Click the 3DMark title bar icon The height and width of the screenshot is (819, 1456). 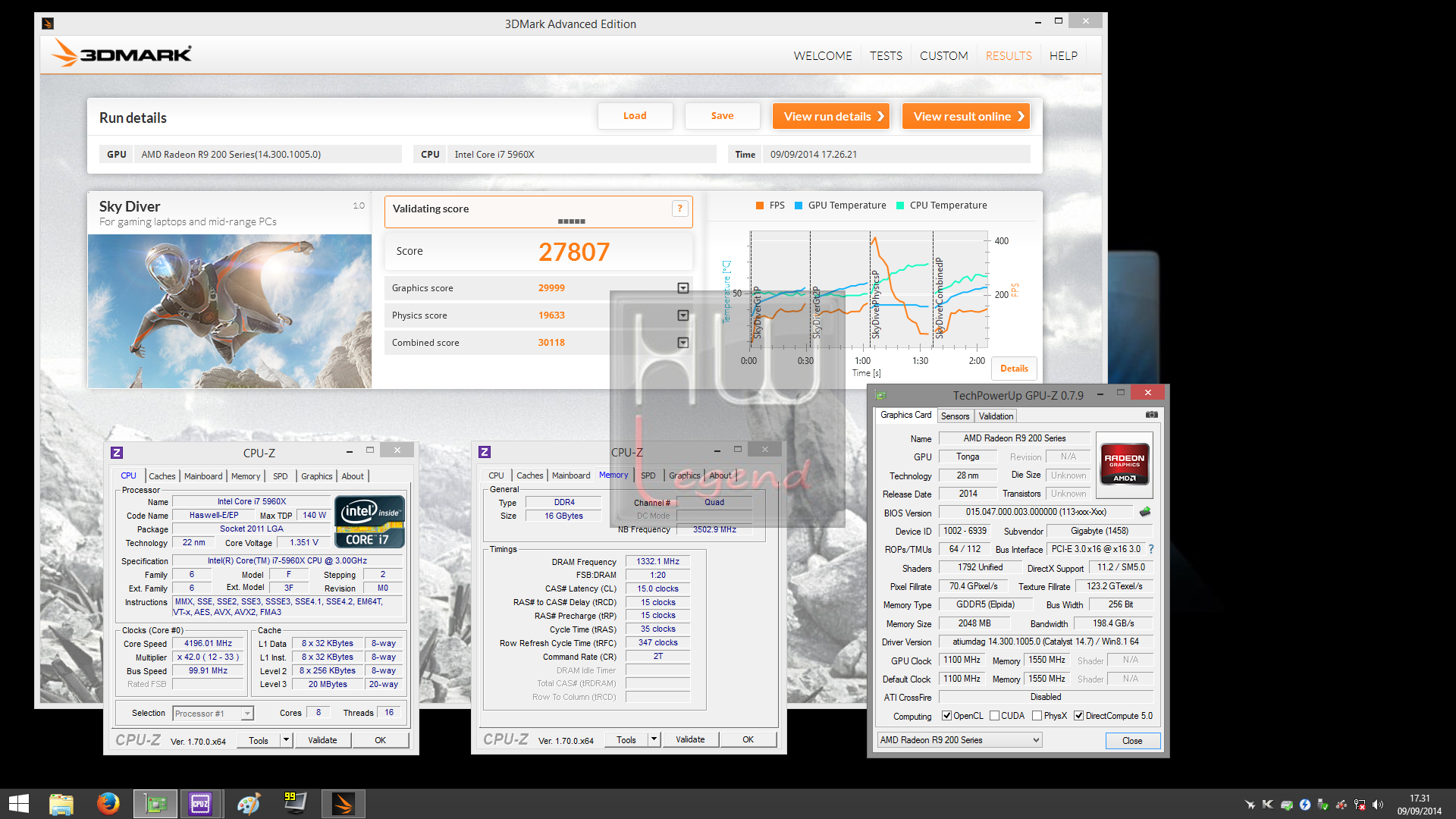coord(48,24)
